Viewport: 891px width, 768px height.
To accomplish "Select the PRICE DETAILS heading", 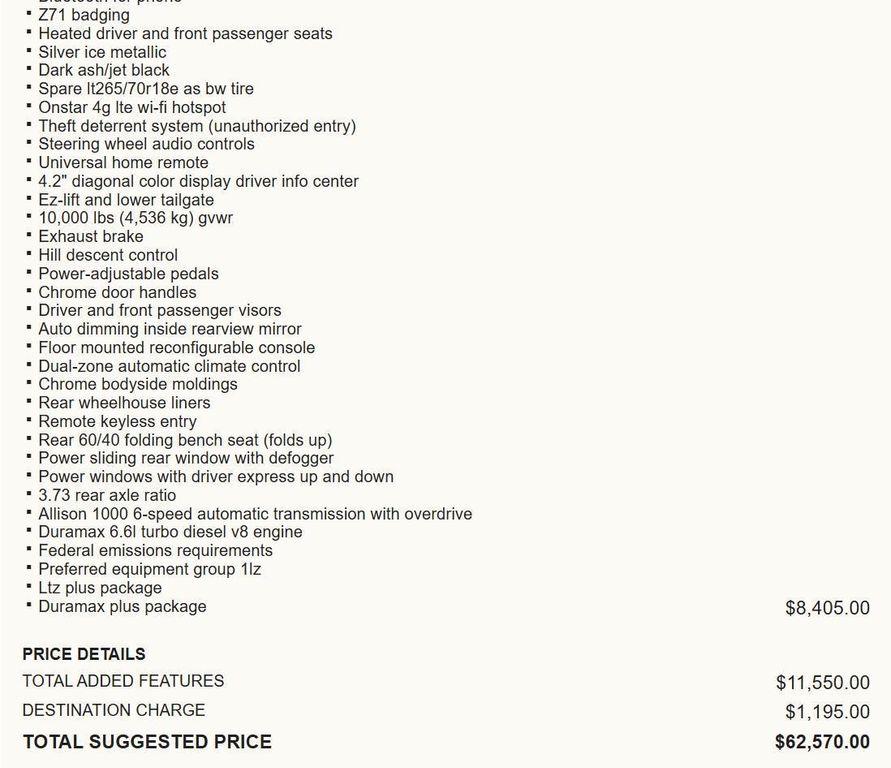I will tap(84, 654).
